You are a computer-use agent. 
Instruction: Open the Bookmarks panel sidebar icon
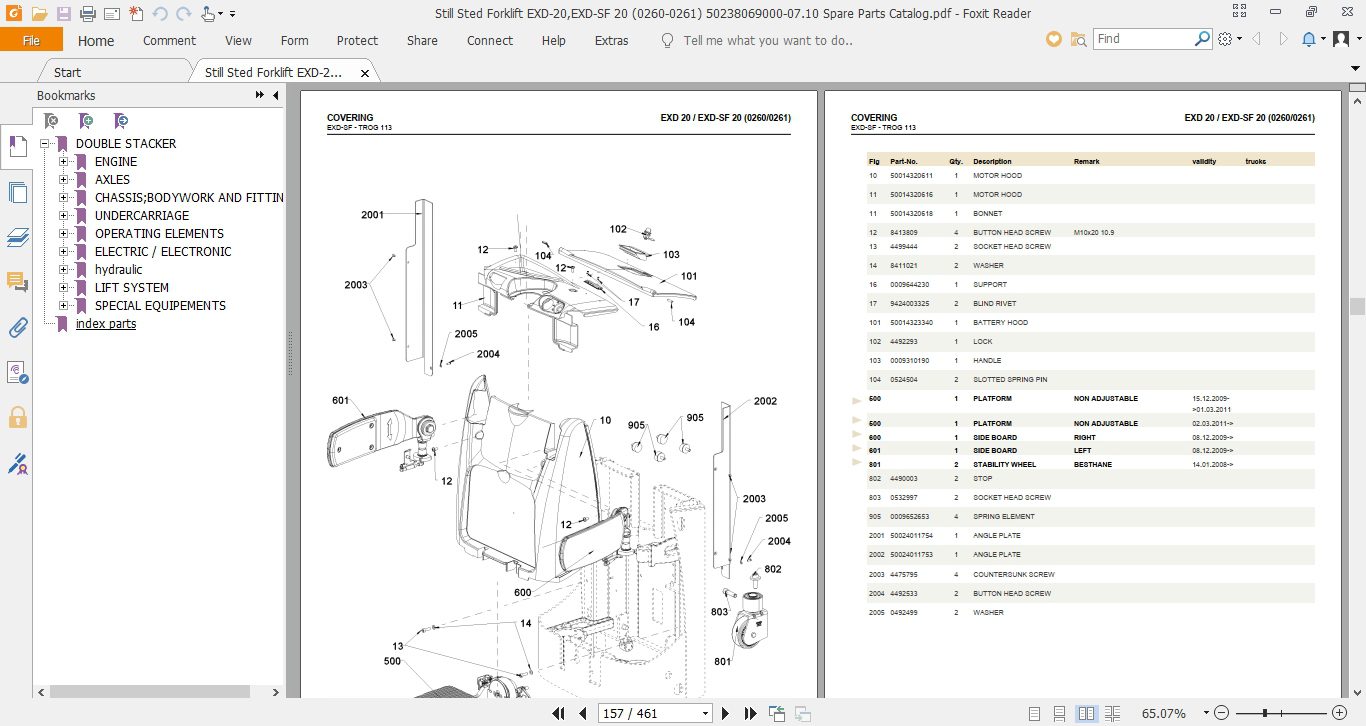coord(17,148)
